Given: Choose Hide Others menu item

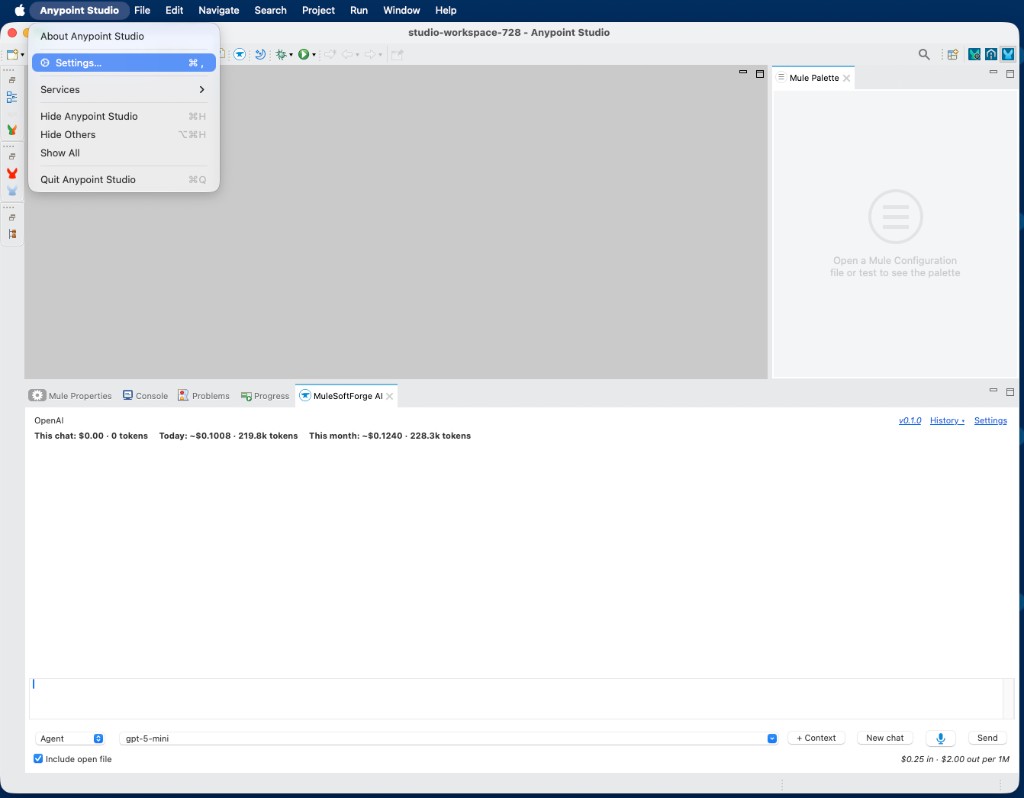Looking at the screenshot, I should [x=123, y=135].
